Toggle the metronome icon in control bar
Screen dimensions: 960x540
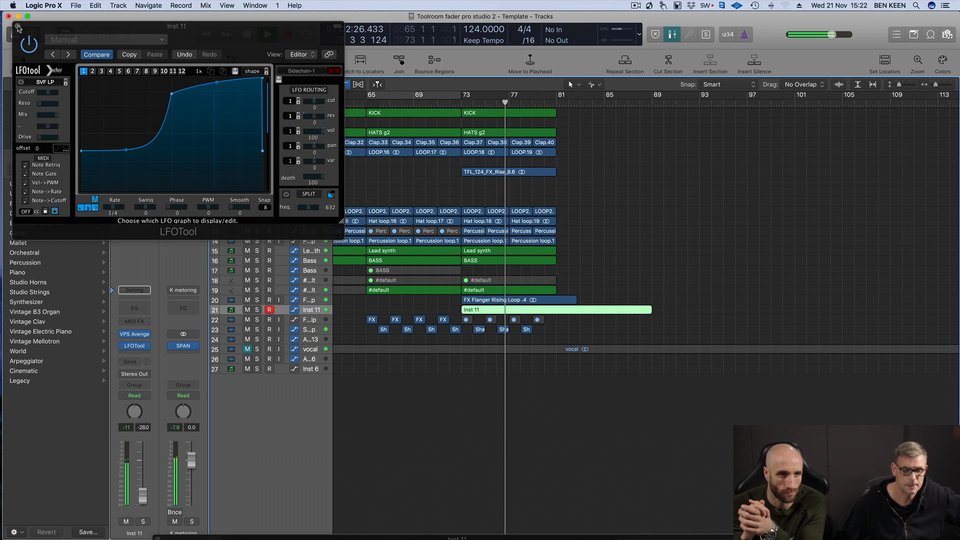click(744, 35)
